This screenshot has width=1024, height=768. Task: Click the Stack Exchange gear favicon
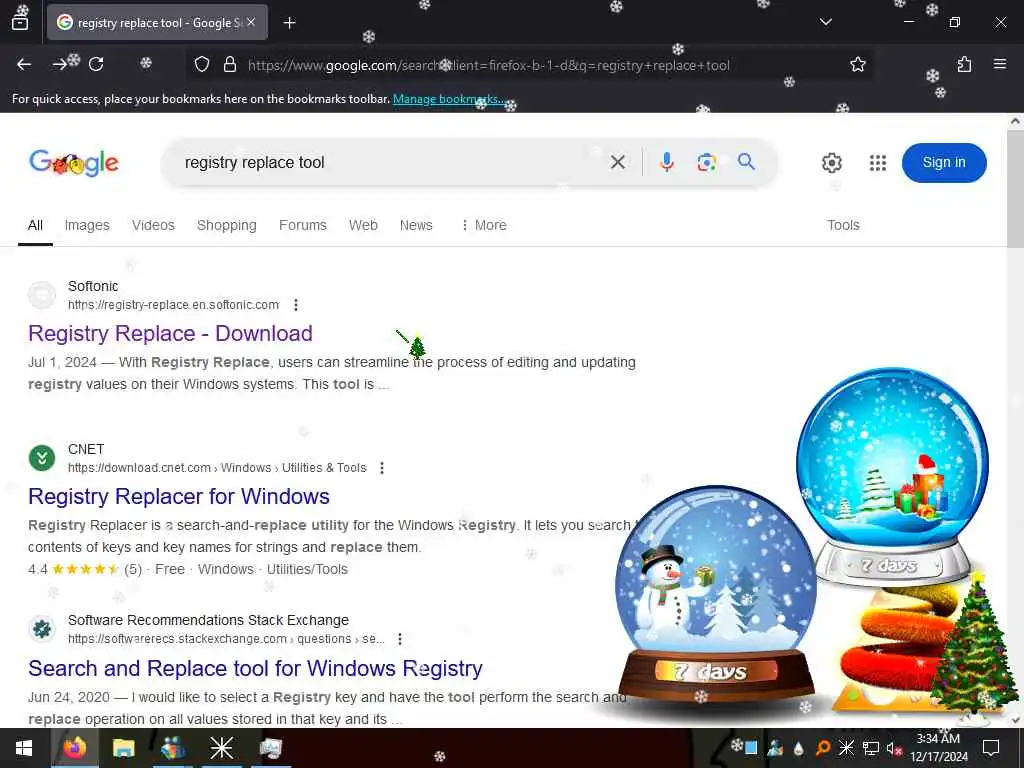coord(42,629)
